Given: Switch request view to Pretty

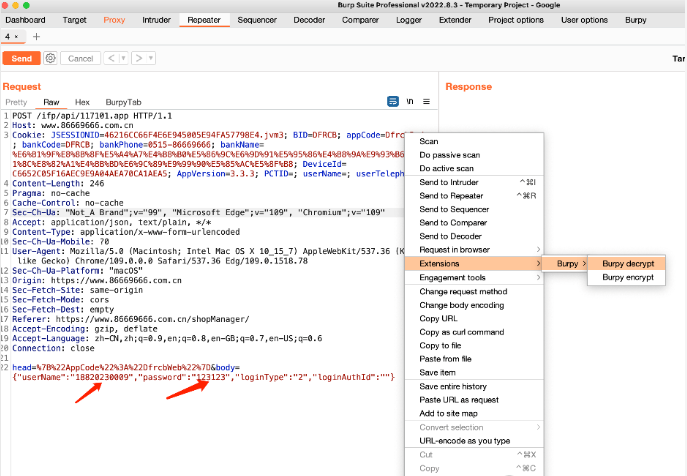Looking at the screenshot, I should click(16, 102).
